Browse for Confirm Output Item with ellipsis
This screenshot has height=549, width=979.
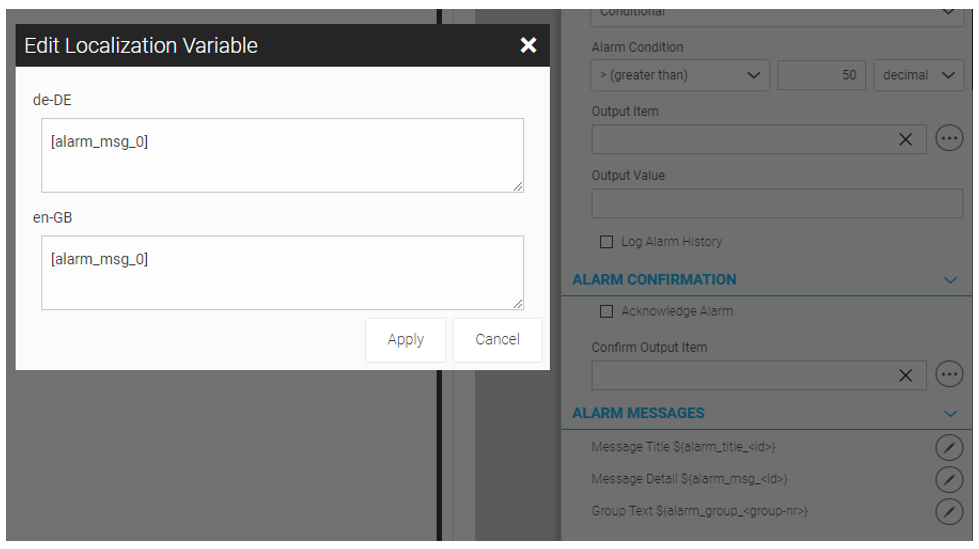click(x=949, y=373)
